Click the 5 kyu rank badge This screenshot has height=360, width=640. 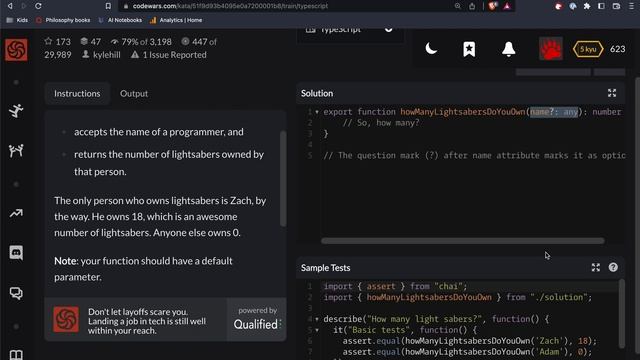588,49
